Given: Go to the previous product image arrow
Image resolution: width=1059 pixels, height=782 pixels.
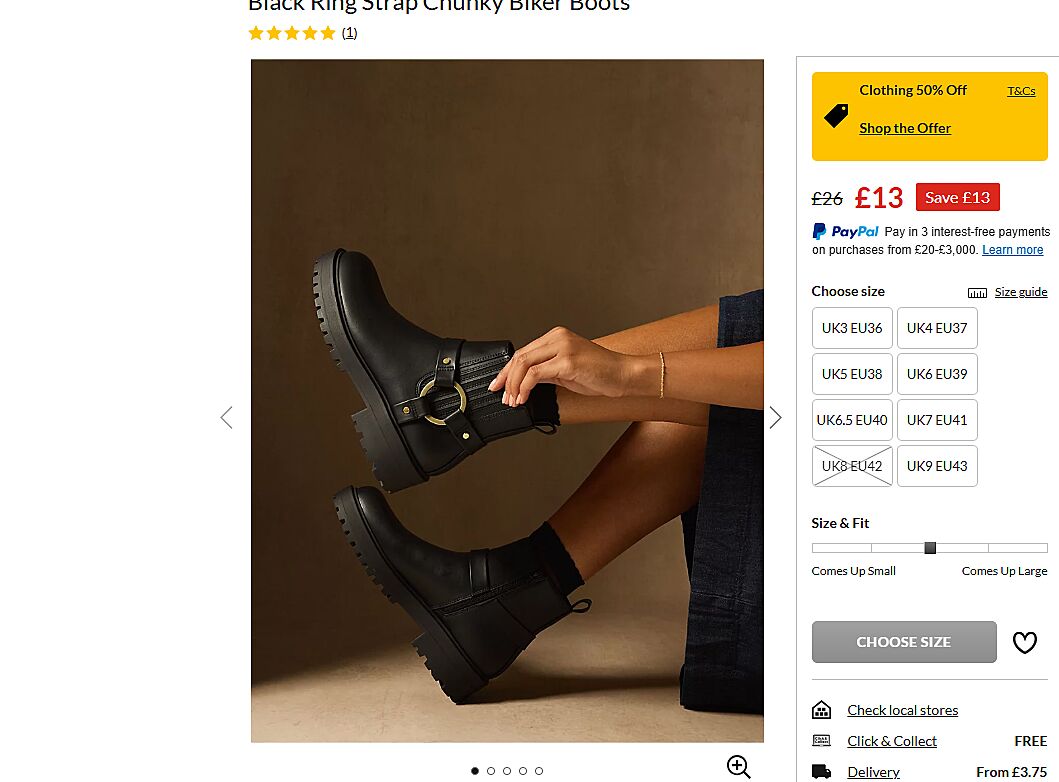Looking at the screenshot, I should pos(226,418).
